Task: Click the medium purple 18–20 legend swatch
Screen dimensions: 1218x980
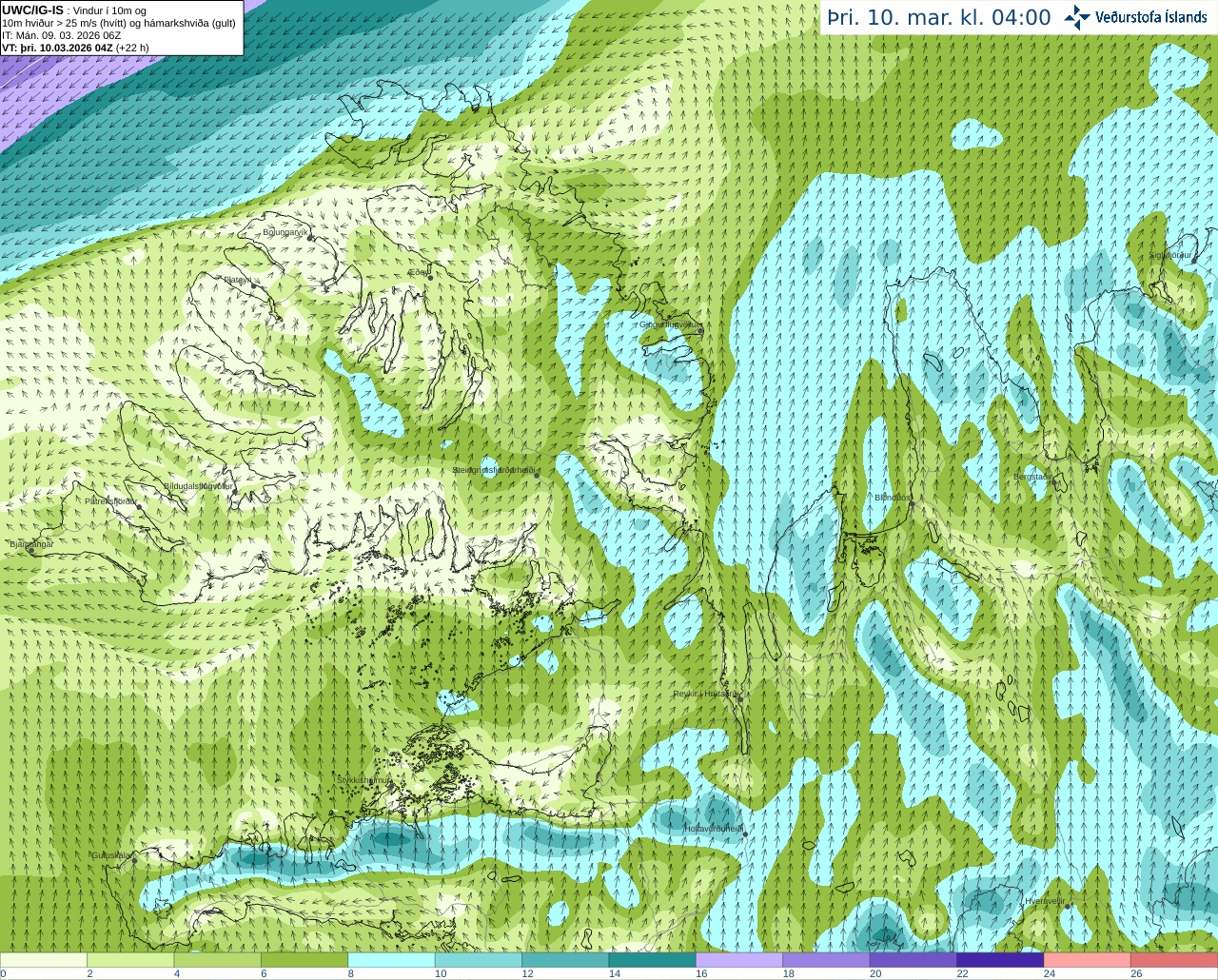Action: [x=827, y=960]
